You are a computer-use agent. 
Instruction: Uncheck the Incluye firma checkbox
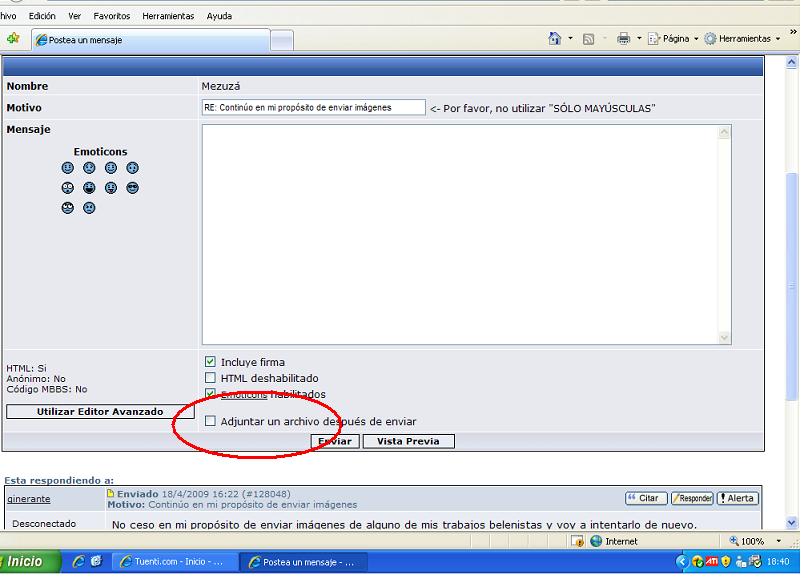click(210, 362)
